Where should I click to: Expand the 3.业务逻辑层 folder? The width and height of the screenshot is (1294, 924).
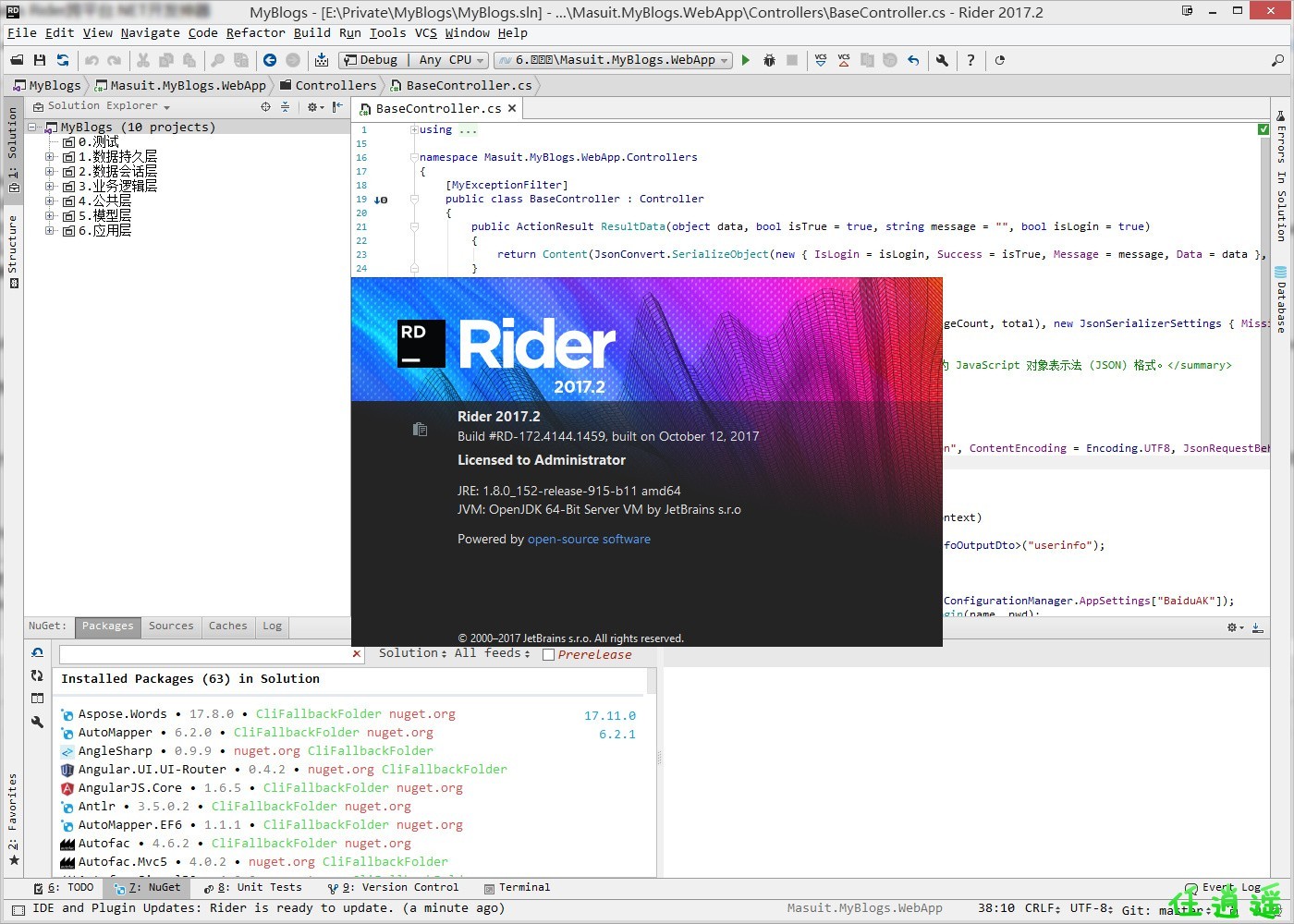50,187
